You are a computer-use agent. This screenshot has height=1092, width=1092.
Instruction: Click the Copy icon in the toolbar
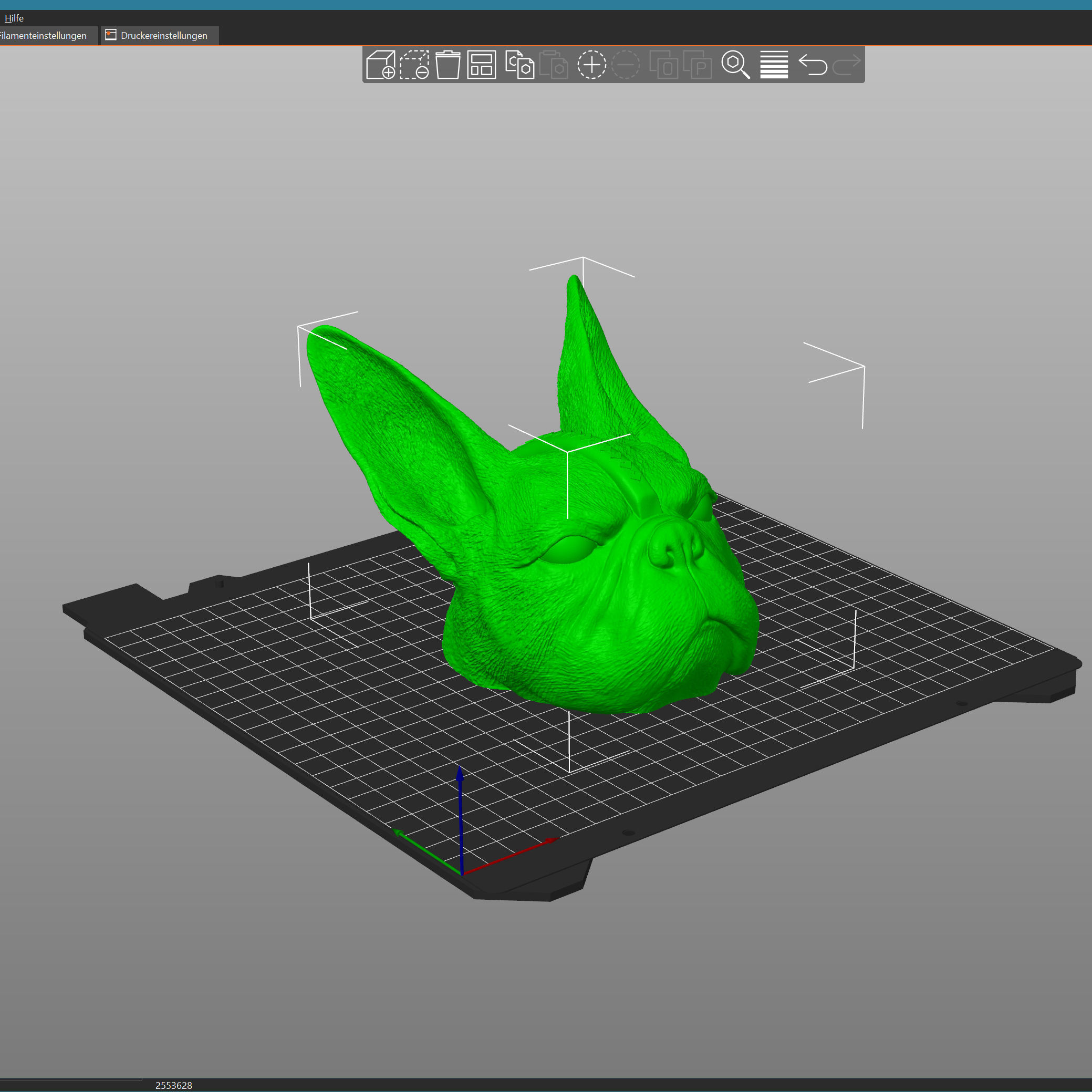519,65
